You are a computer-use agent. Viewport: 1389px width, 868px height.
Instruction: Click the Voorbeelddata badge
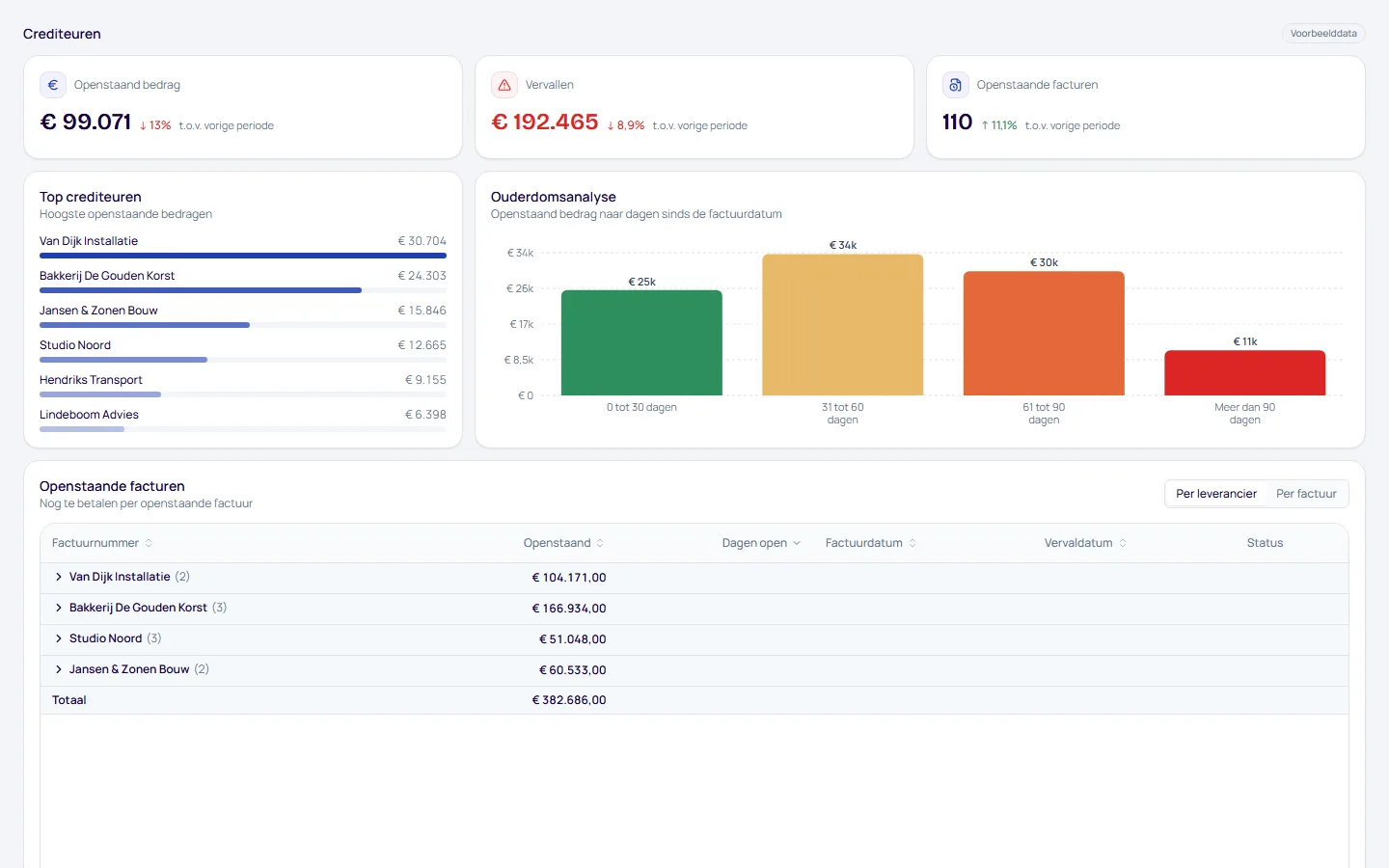coord(1323,34)
